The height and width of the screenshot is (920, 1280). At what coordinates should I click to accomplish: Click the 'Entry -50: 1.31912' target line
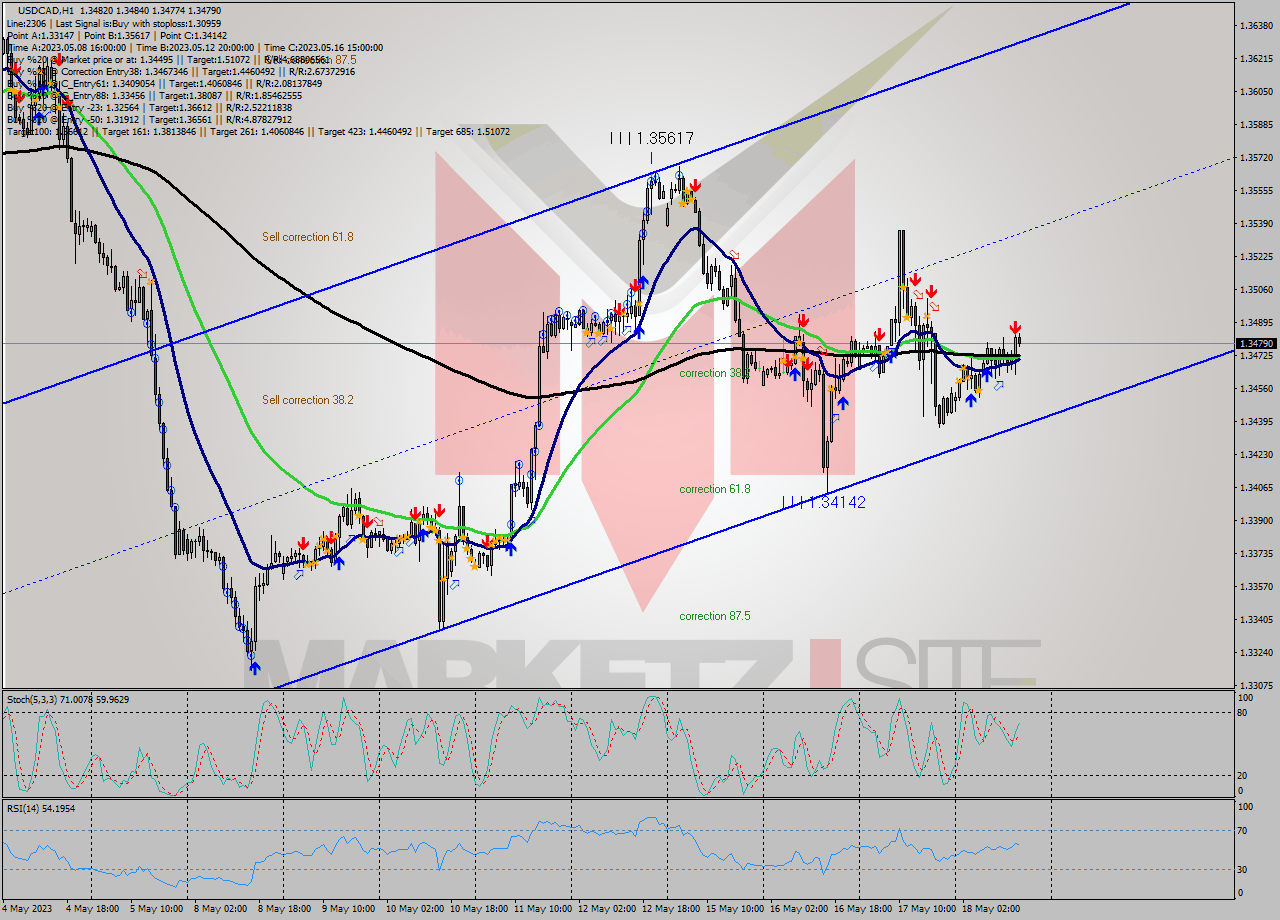(x=150, y=120)
